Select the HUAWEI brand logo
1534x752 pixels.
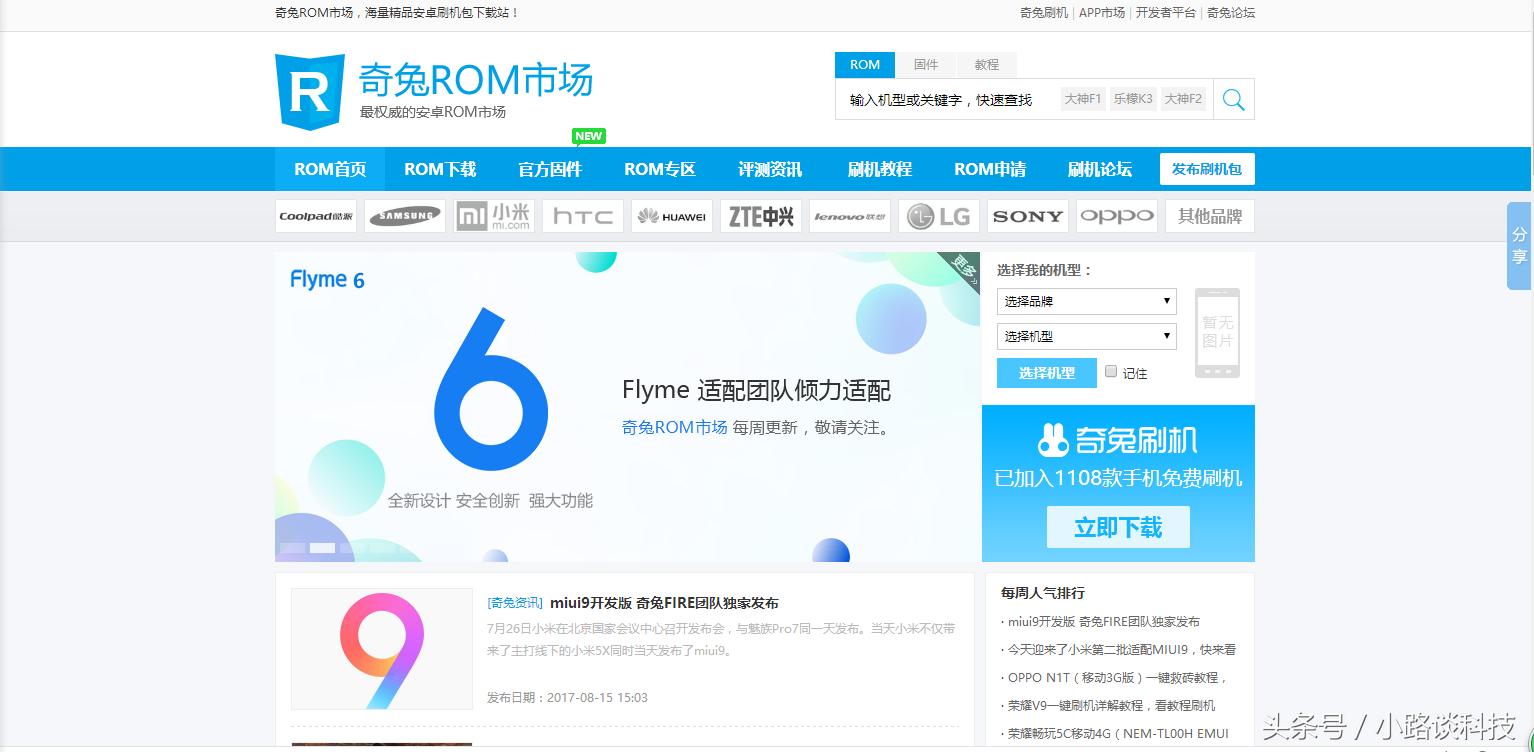pyautogui.click(x=671, y=215)
